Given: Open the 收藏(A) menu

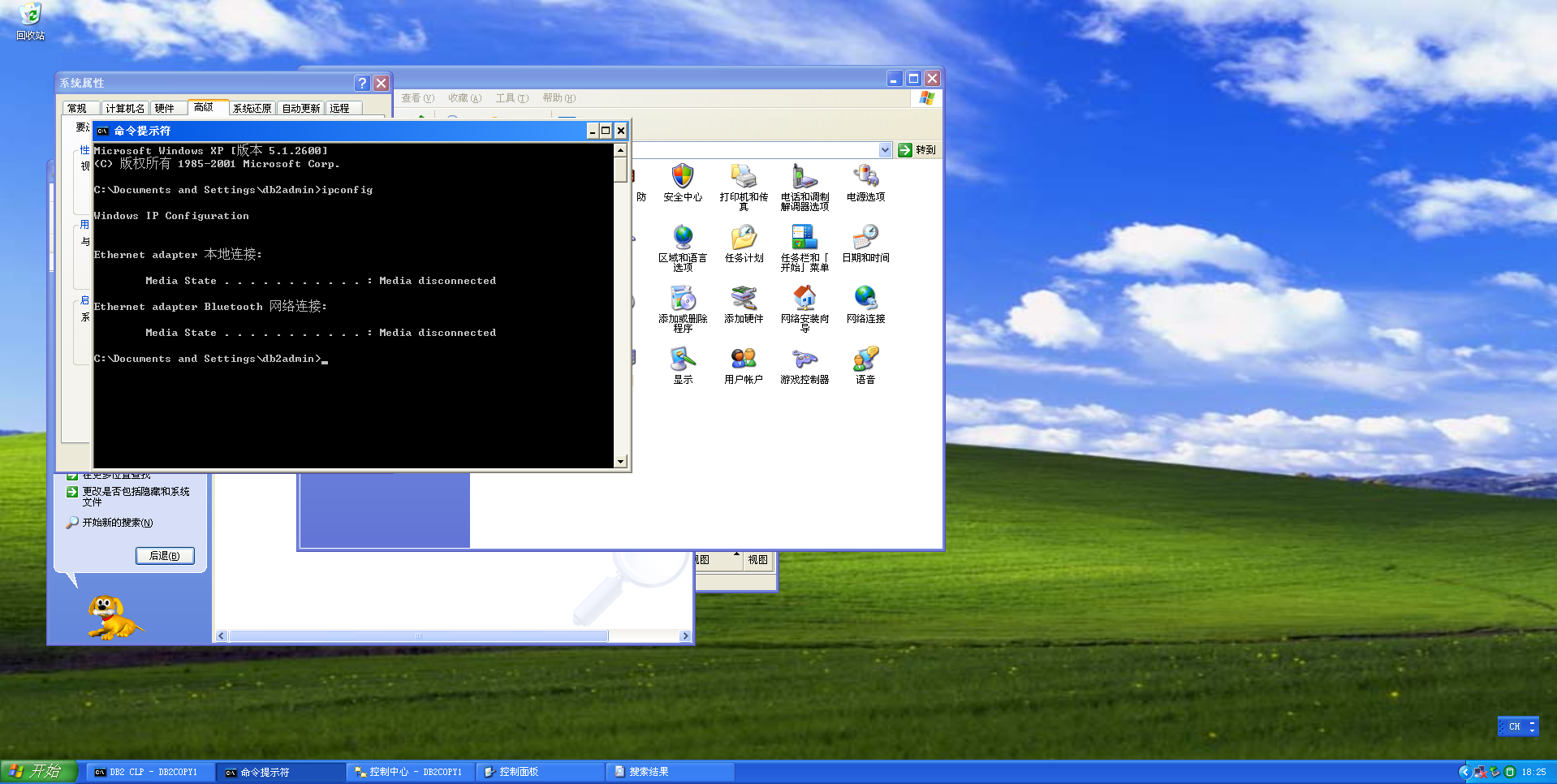Looking at the screenshot, I should tap(464, 98).
